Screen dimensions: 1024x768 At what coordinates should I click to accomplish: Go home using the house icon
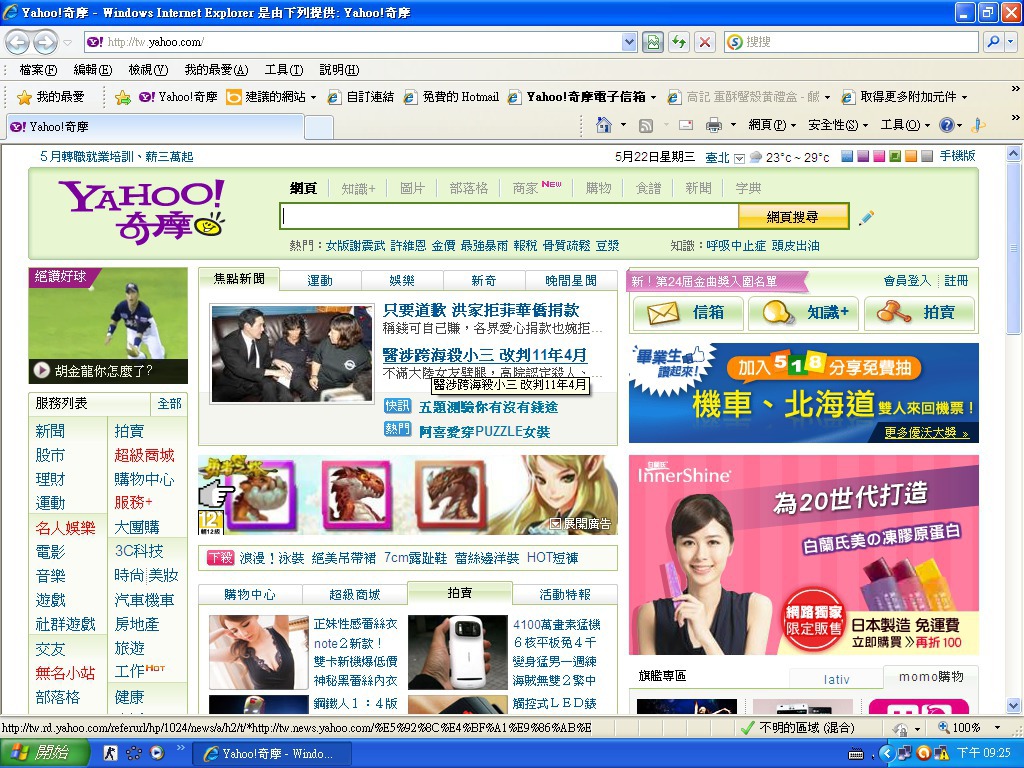604,125
